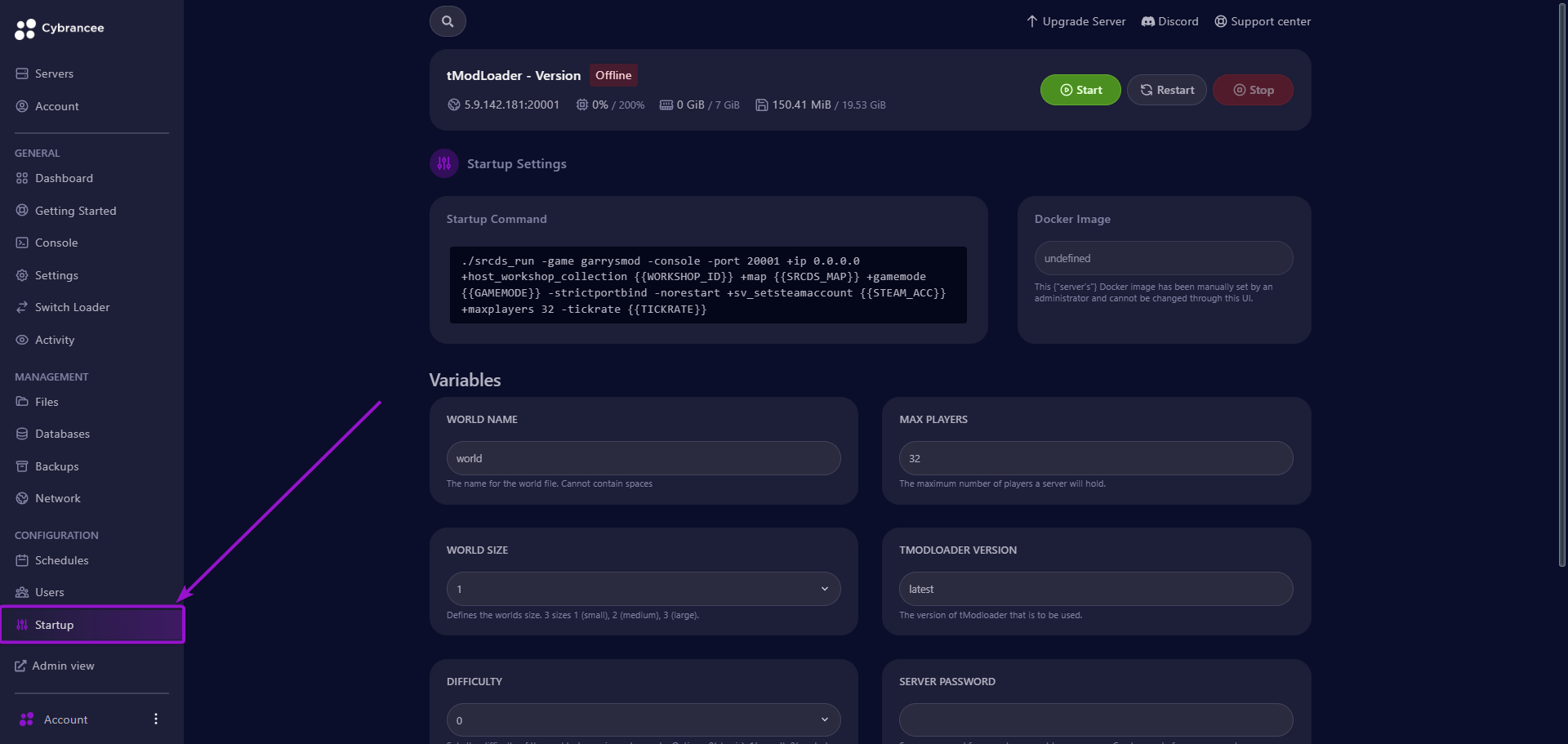Screen dimensions: 1568x744
Task: Click the Support center icon
Action: (x=1220, y=21)
